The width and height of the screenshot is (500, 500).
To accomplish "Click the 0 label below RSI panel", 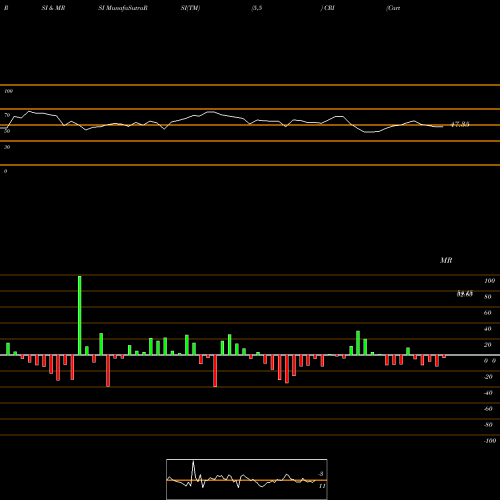I will point(5,171).
